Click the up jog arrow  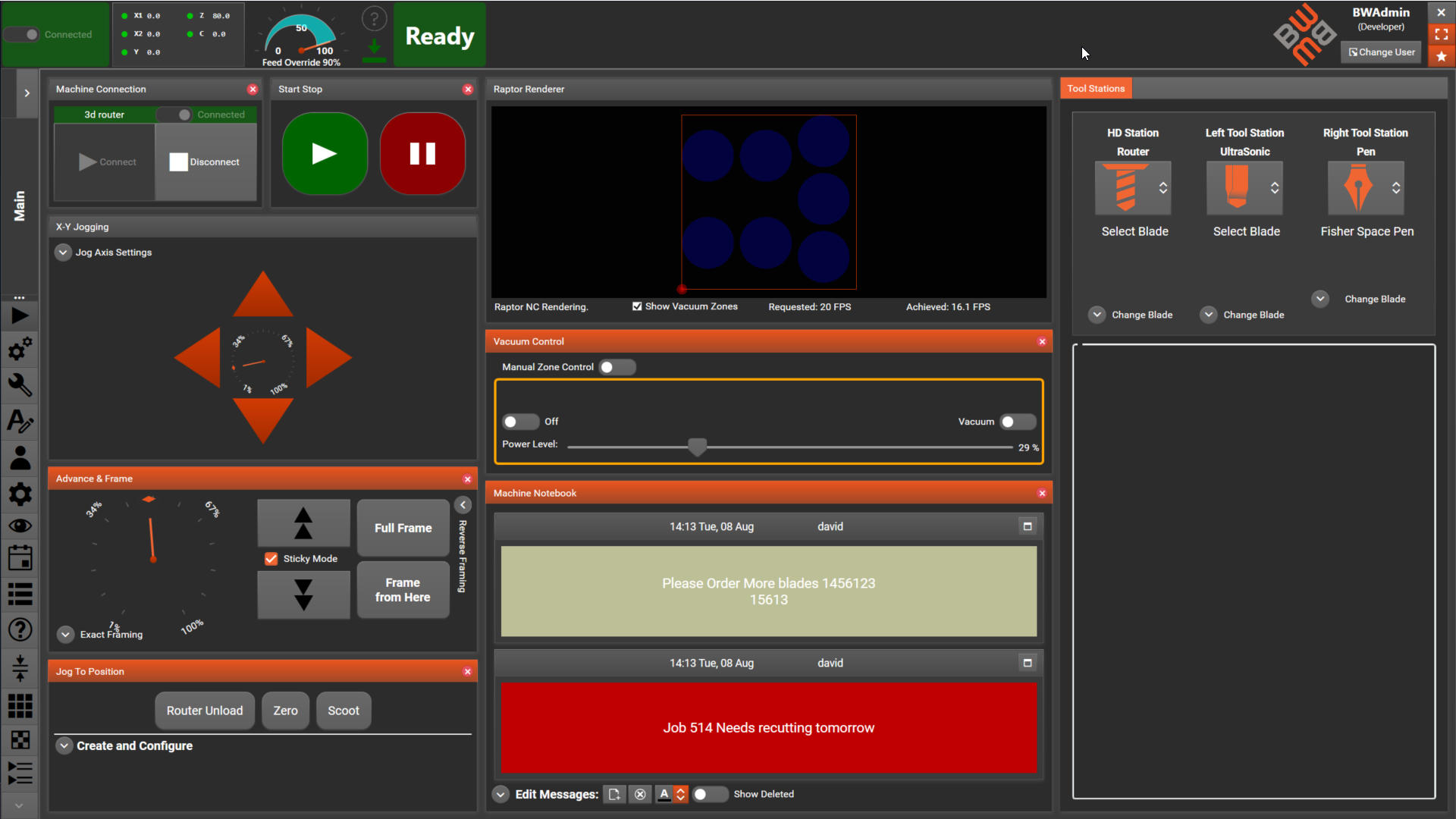pos(262,297)
